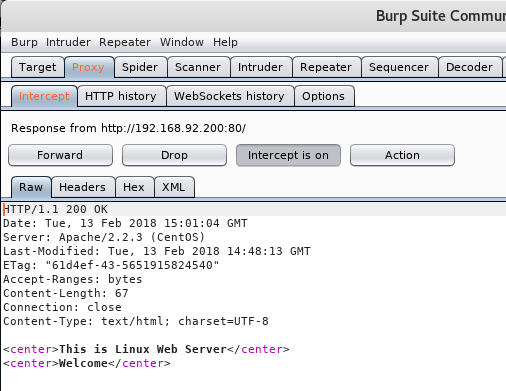
Task: Switch to the Hex view tab
Action: coord(134,187)
